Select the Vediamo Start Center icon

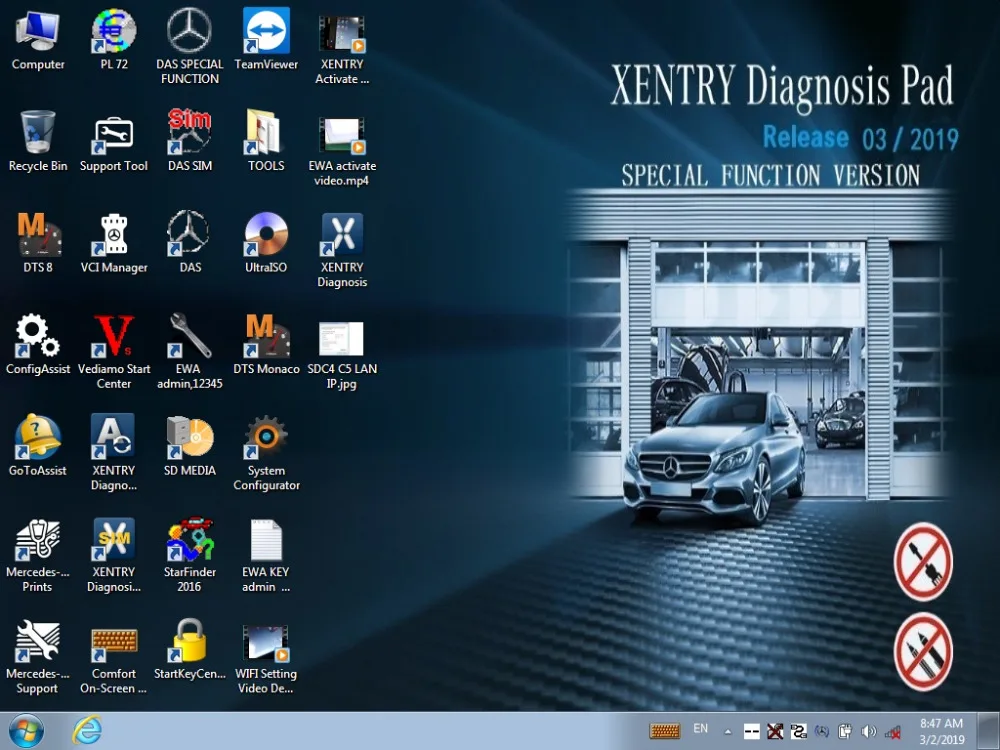(114, 351)
